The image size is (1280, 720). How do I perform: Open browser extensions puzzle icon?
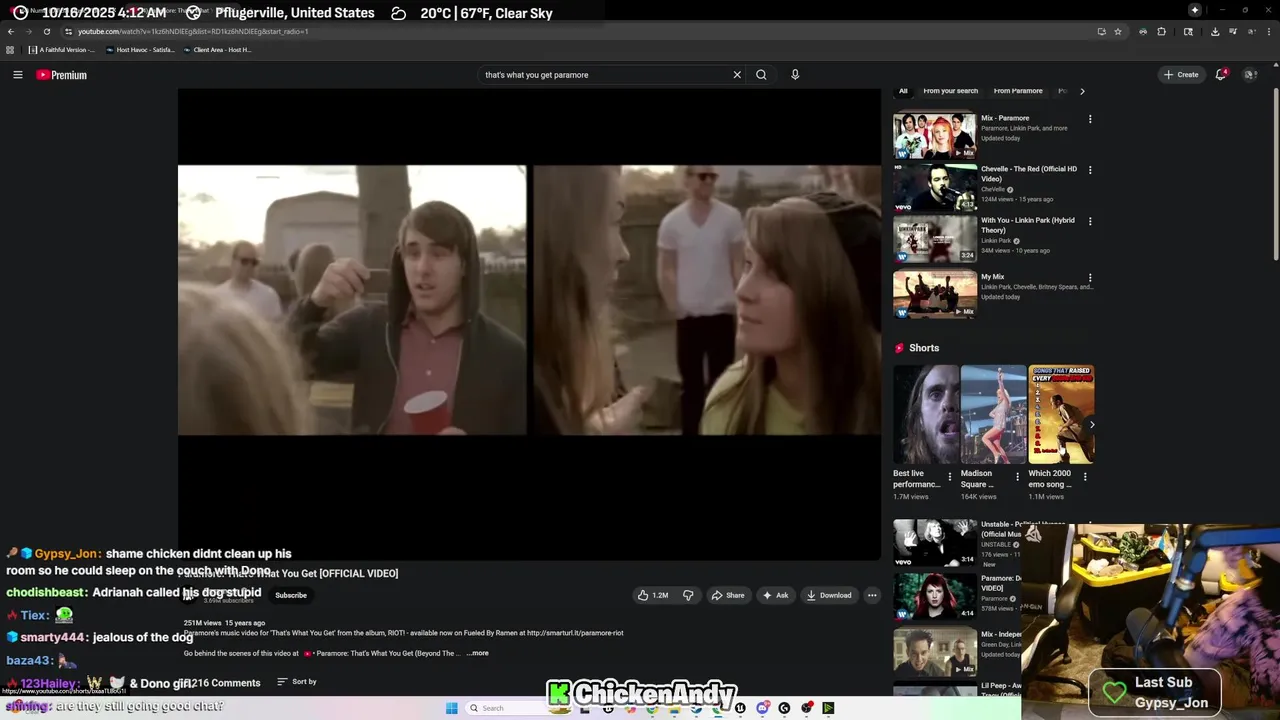(1162, 31)
